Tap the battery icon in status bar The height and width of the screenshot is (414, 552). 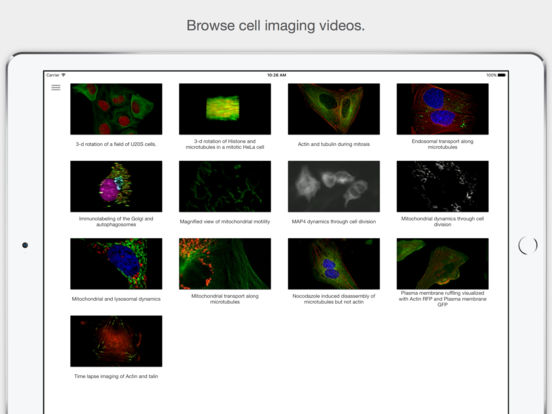502,75
